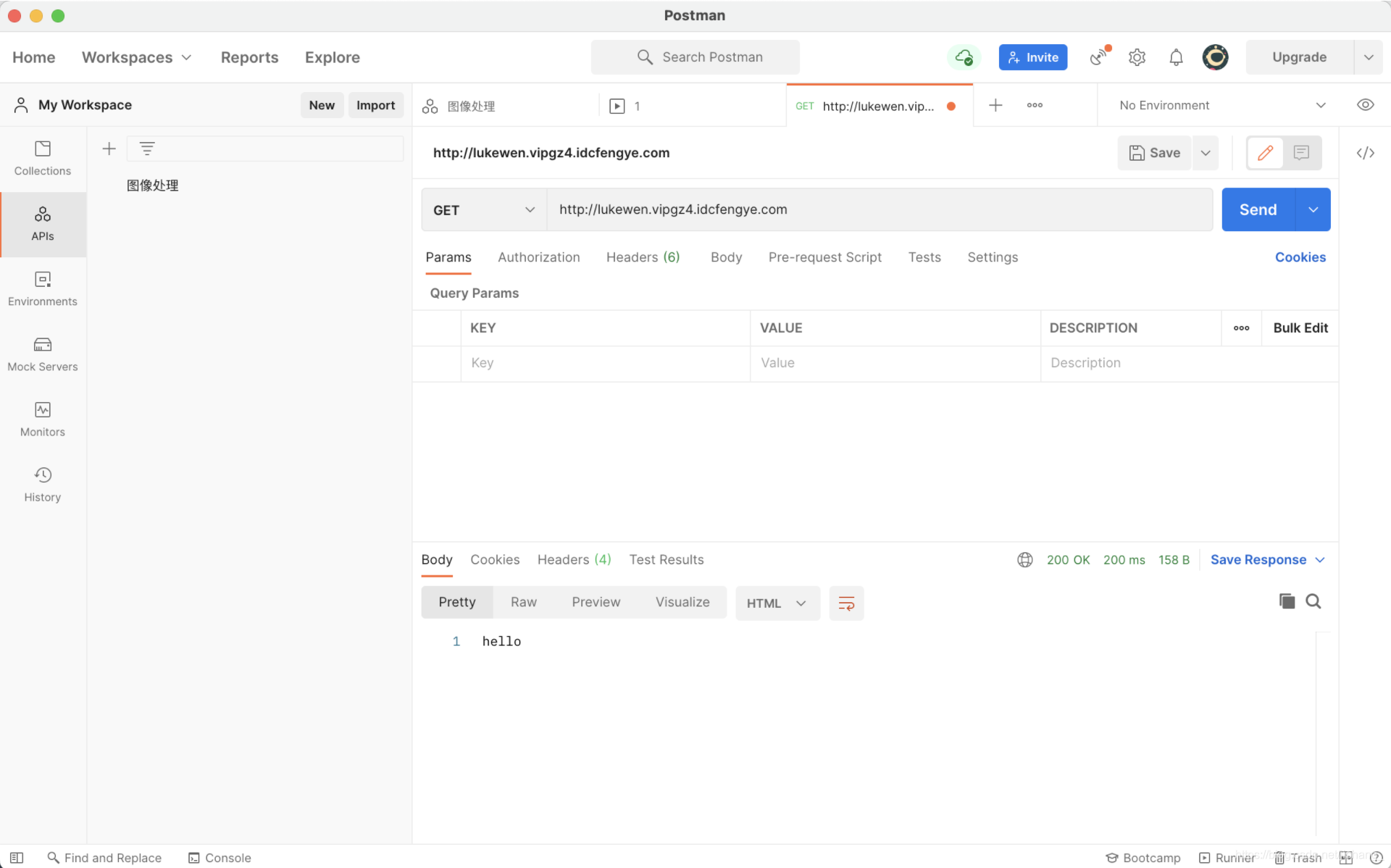Open the History sidebar panel
Screen dimensions: 1391x868
(43, 485)
